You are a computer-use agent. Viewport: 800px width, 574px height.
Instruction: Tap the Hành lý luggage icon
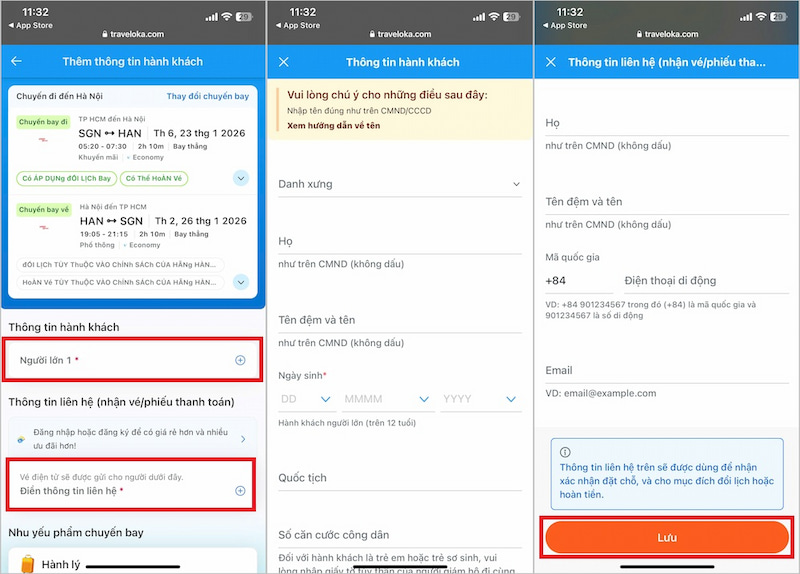(x=28, y=564)
